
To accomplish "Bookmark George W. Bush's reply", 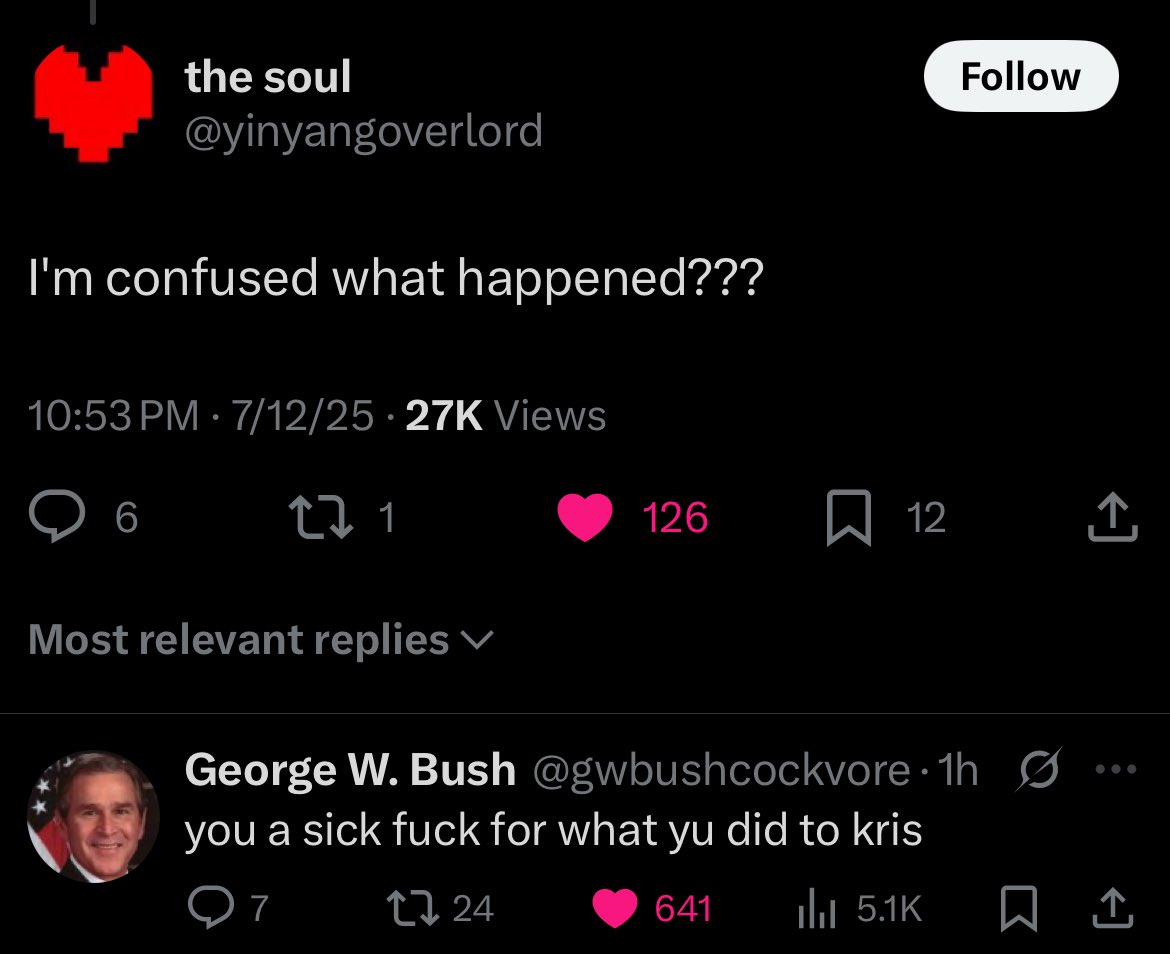I will pyautogui.click(x=1019, y=909).
